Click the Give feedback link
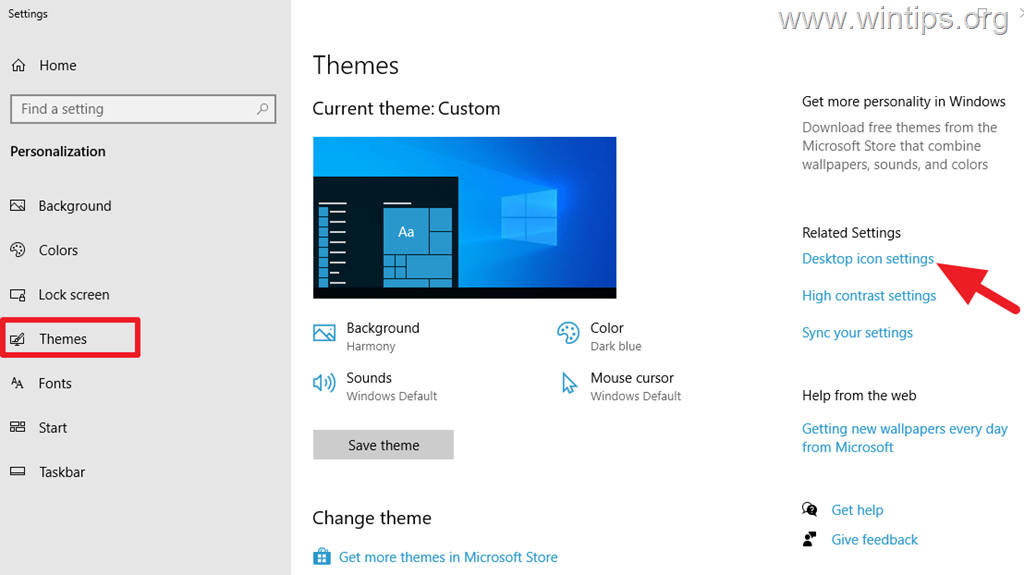 point(874,540)
